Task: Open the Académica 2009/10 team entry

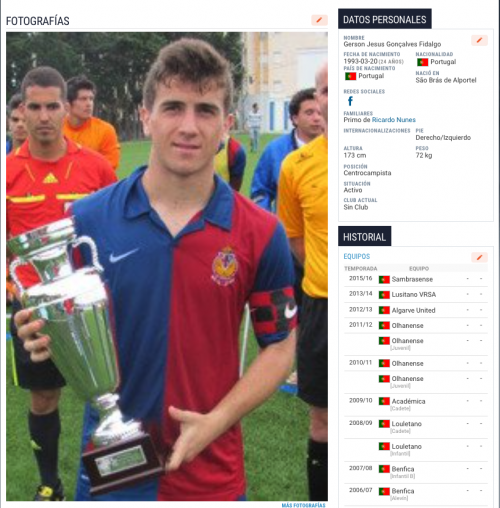Action: (x=408, y=401)
